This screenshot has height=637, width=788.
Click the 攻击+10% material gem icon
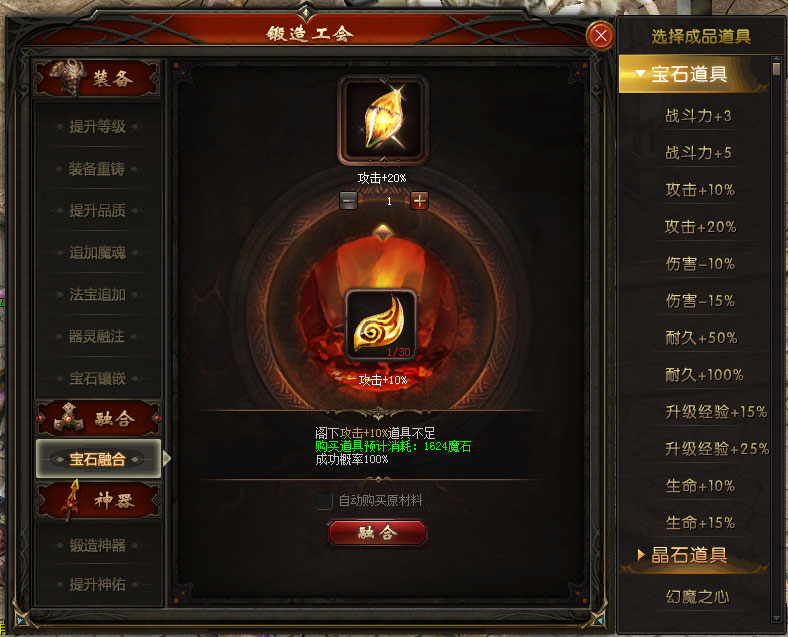381,325
